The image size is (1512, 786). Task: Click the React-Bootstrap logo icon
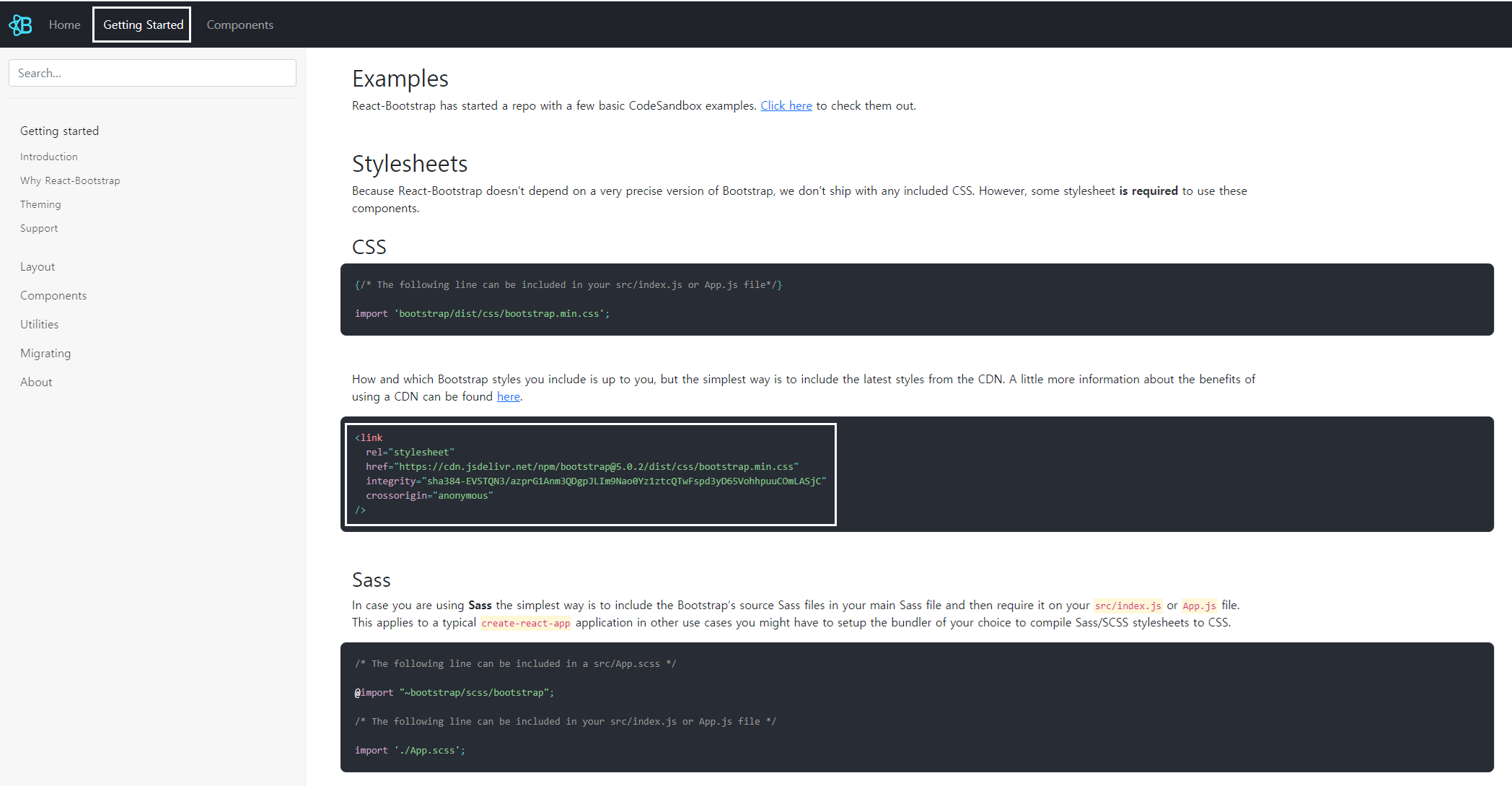[x=20, y=25]
